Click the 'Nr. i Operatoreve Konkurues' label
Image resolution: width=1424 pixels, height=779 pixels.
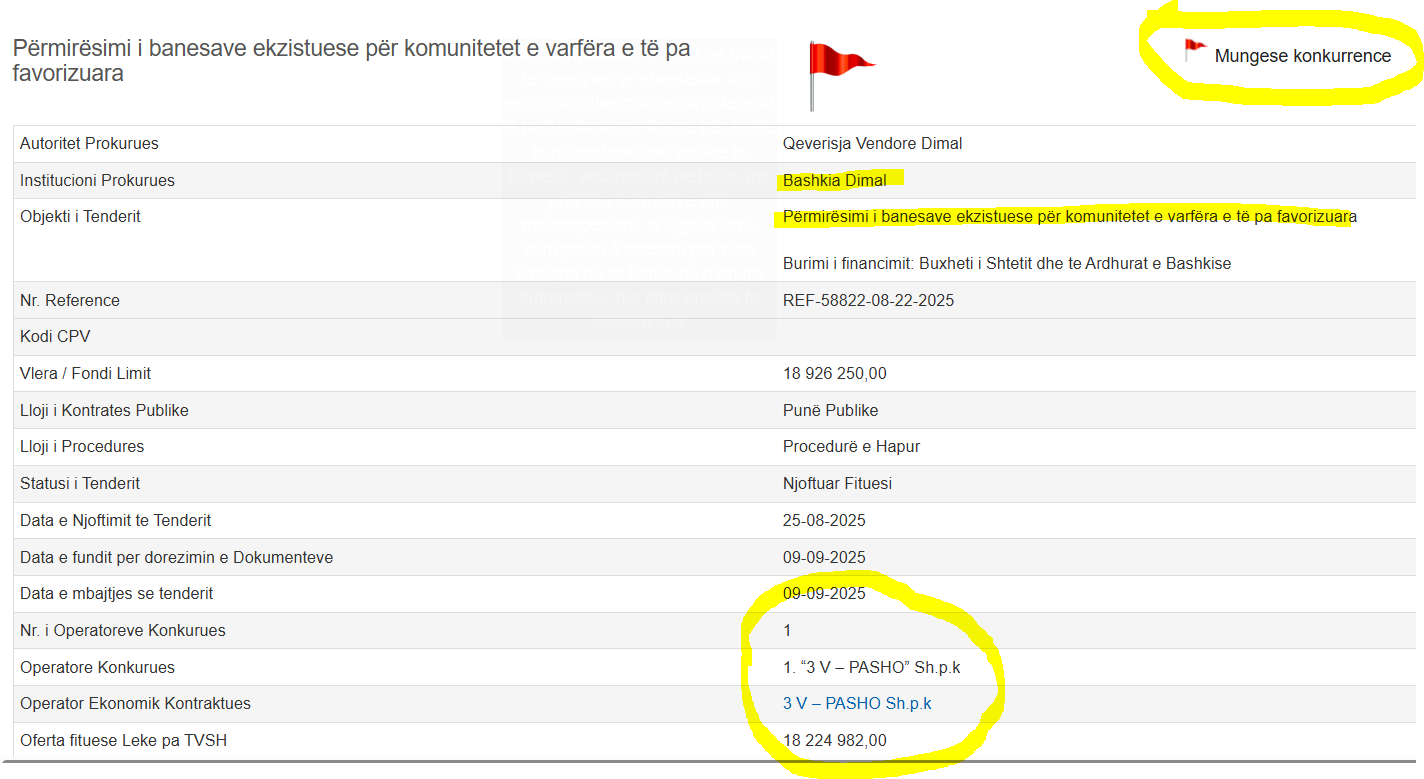coord(123,631)
